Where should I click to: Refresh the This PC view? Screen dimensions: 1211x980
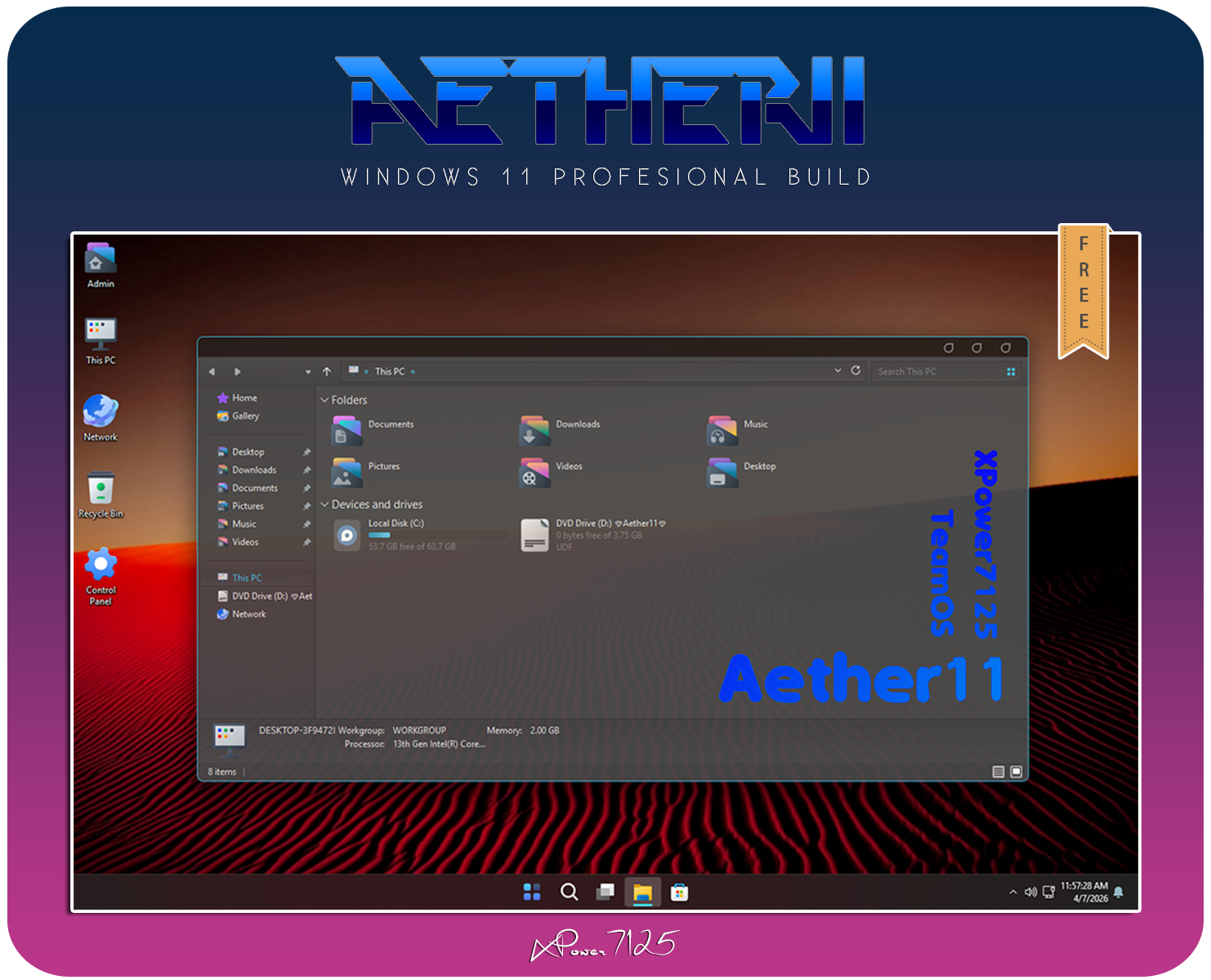[856, 371]
